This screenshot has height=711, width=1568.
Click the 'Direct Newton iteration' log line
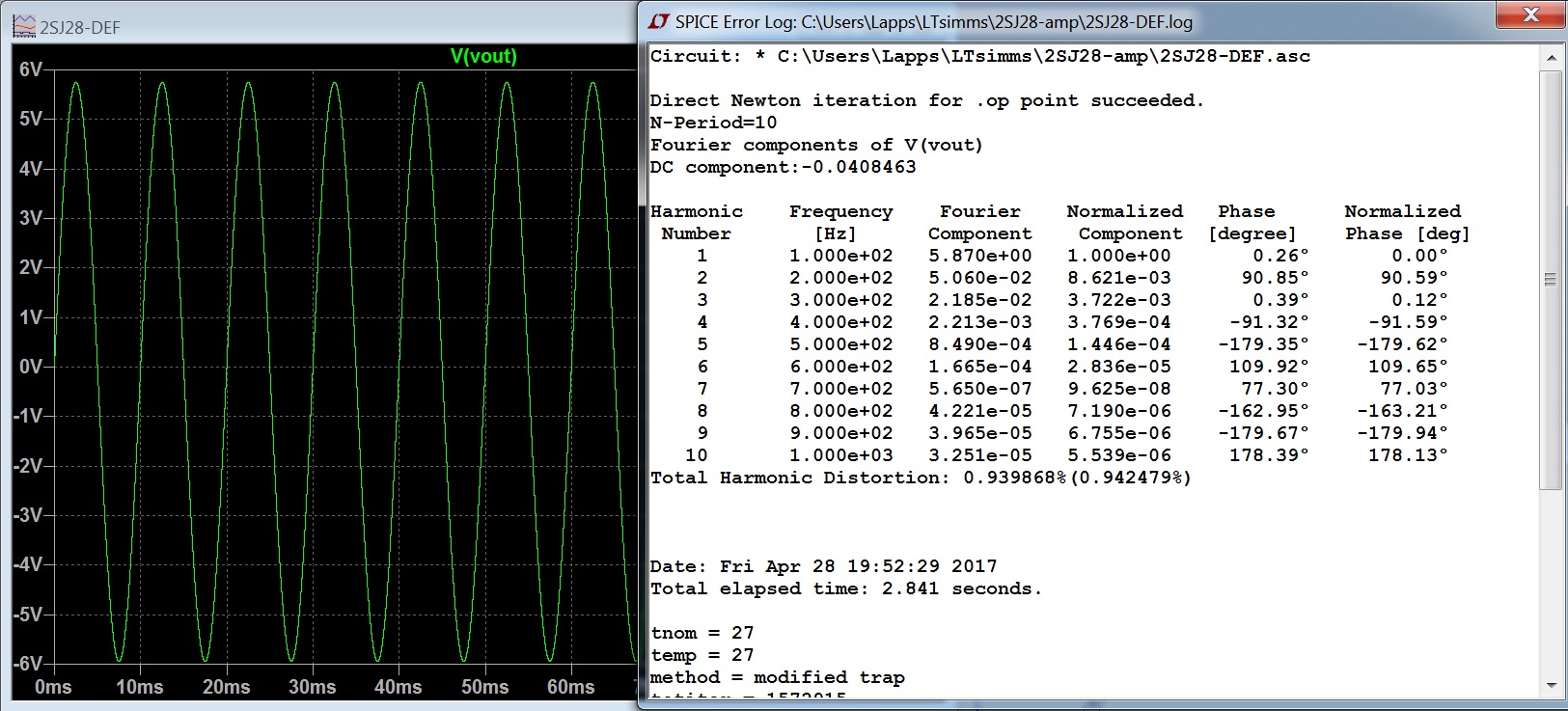[926, 100]
